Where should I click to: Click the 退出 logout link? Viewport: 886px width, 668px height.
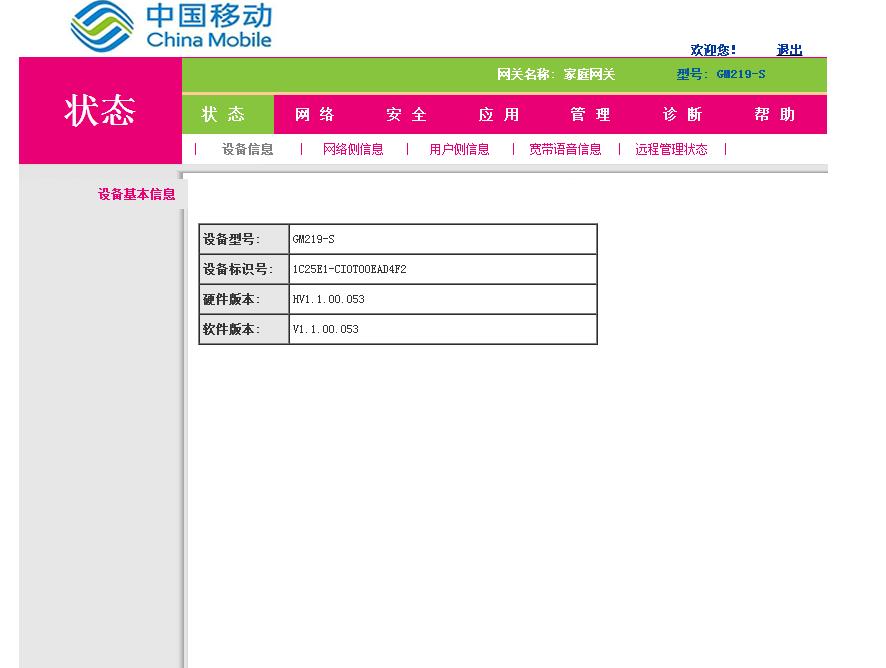[789, 50]
